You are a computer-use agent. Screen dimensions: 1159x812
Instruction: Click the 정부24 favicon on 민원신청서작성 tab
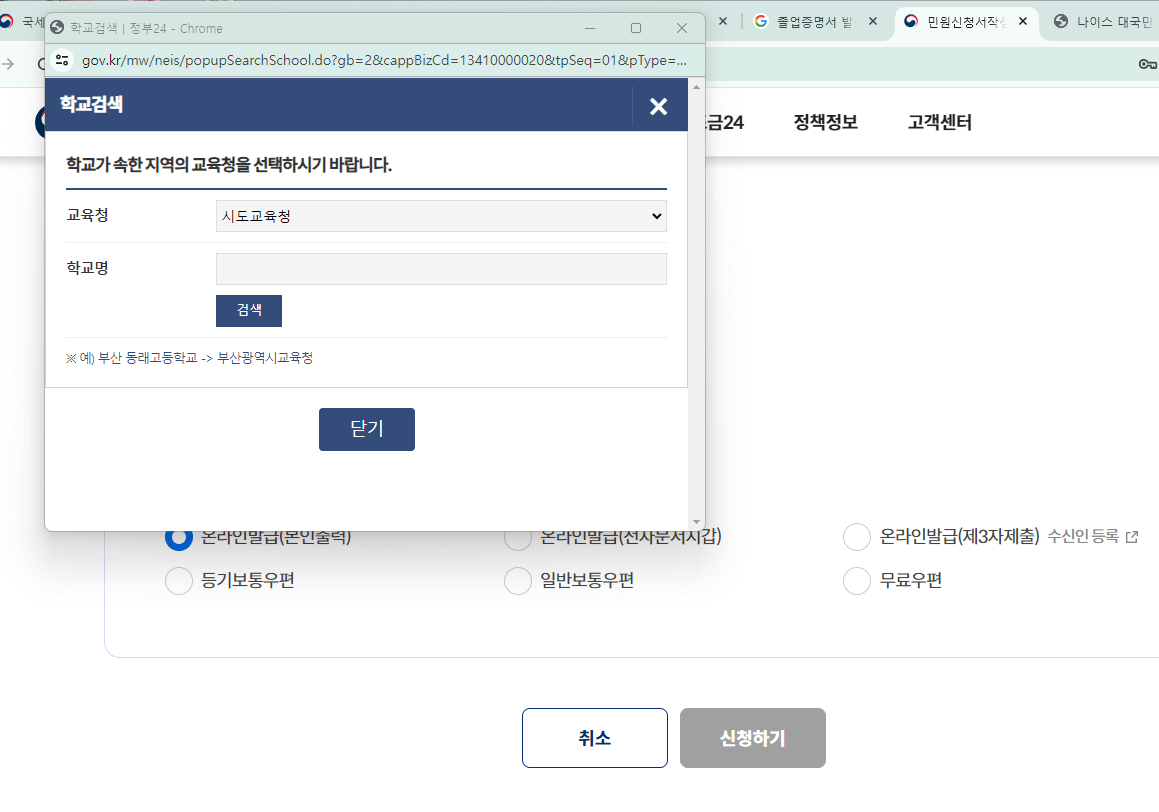pos(909,19)
